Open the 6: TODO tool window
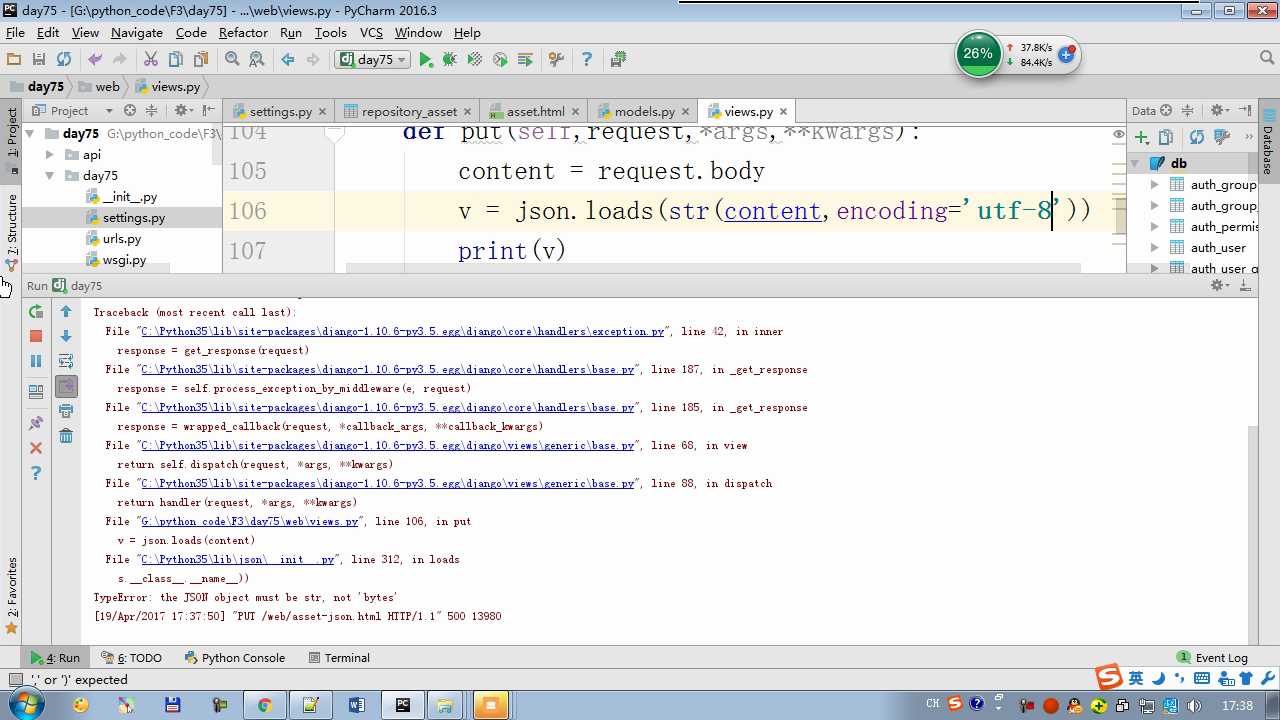 (x=131, y=658)
